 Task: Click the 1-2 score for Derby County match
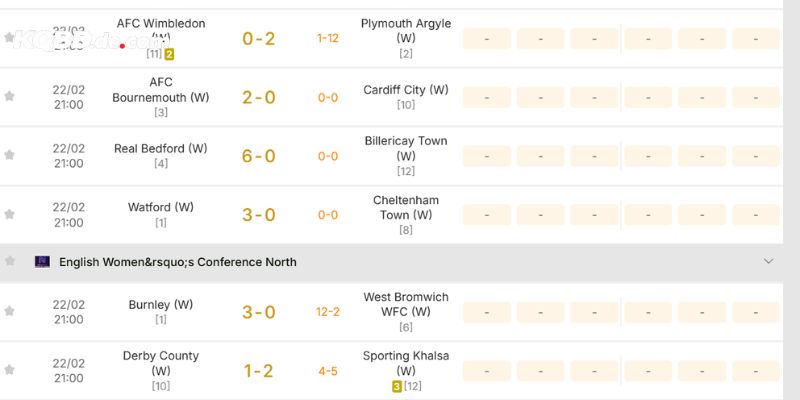coord(259,371)
